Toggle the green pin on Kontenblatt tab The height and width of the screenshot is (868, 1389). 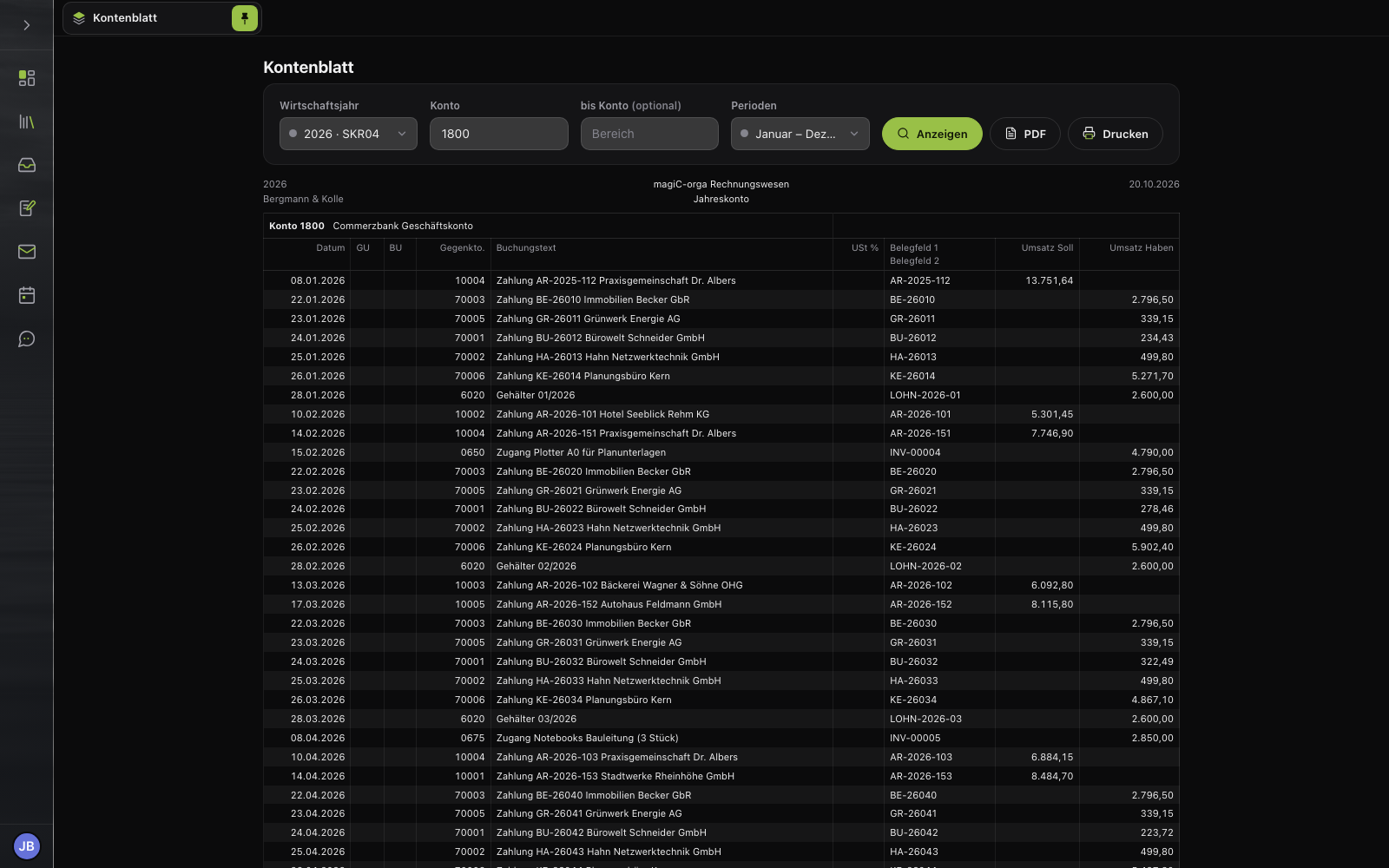click(x=245, y=18)
